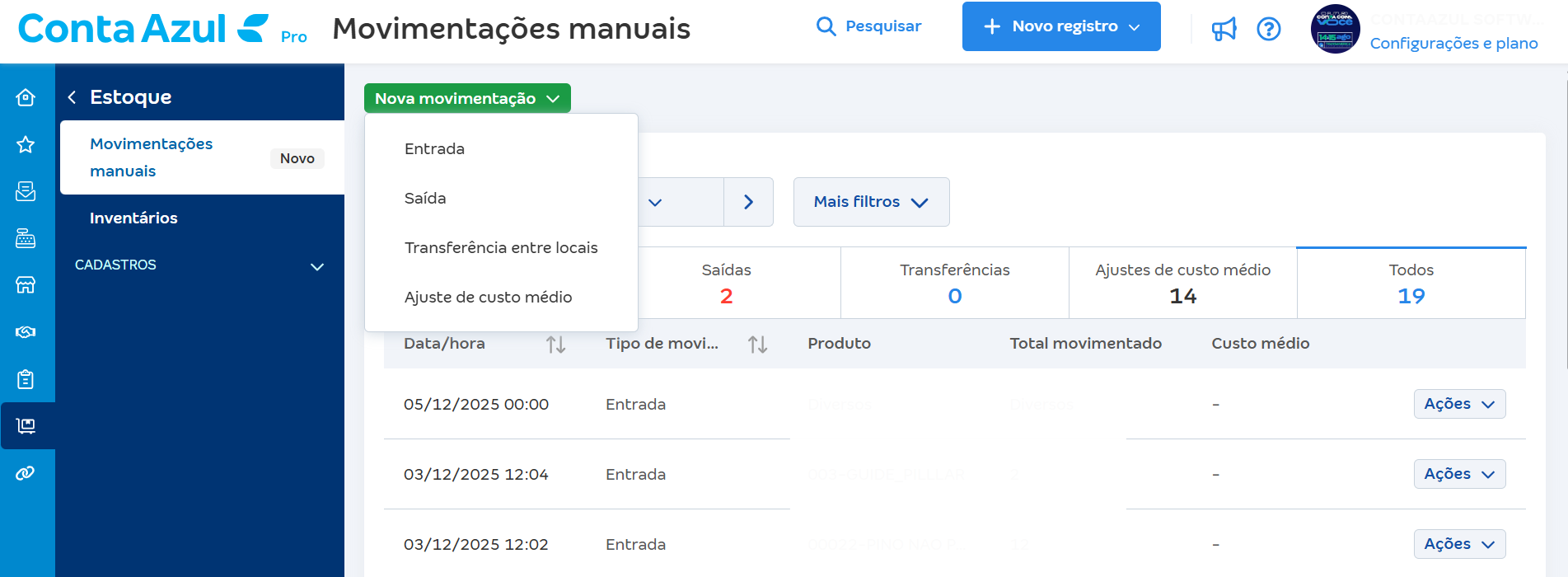Click the 05/12/2025 00:00 date cell
Viewport: 1568px width, 577px height.
pyautogui.click(x=475, y=405)
